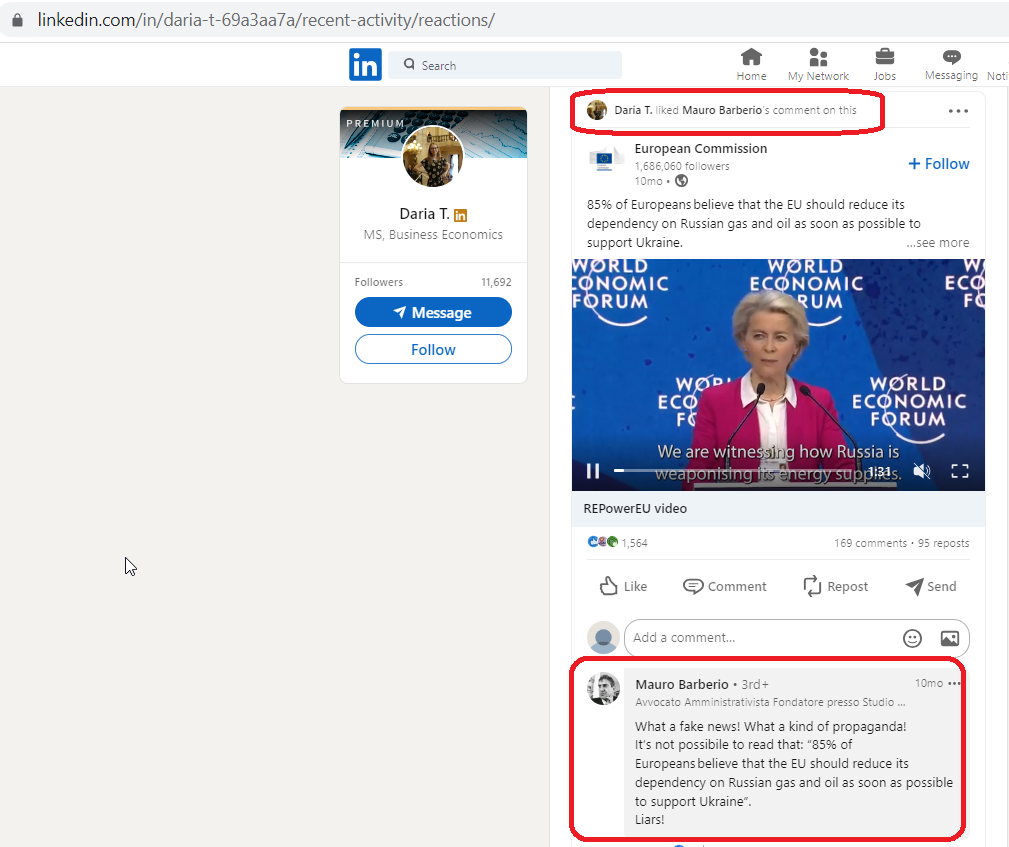1009x847 pixels.
Task: Open the Home navigation icon
Action: pos(751,57)
